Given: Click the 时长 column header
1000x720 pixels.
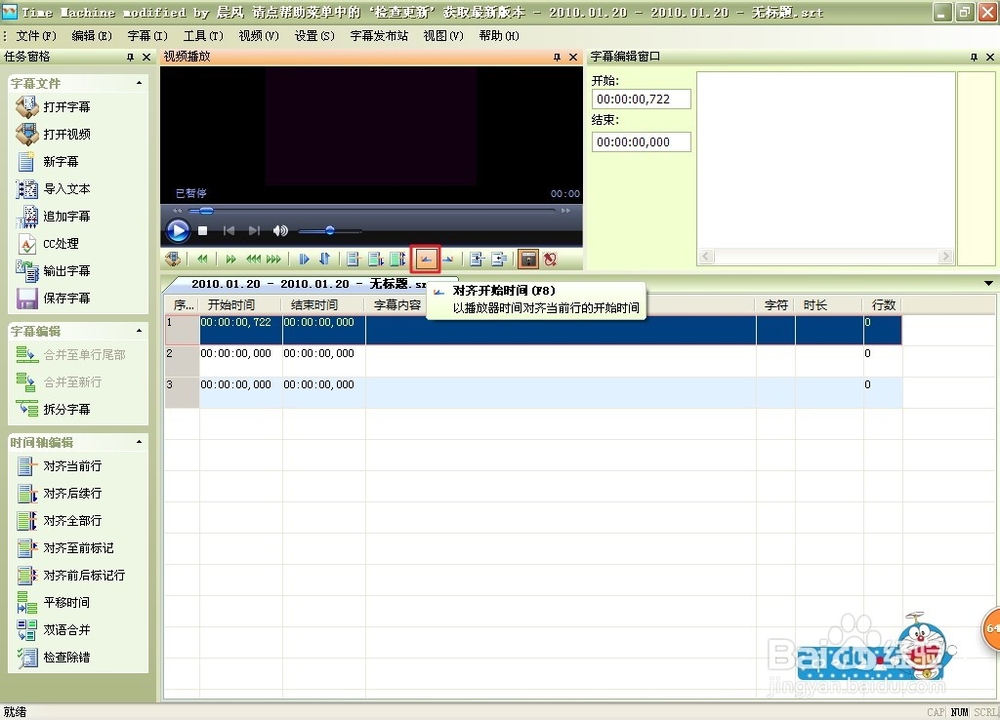Looking at the screenshot, I should (x=829, y=305).
